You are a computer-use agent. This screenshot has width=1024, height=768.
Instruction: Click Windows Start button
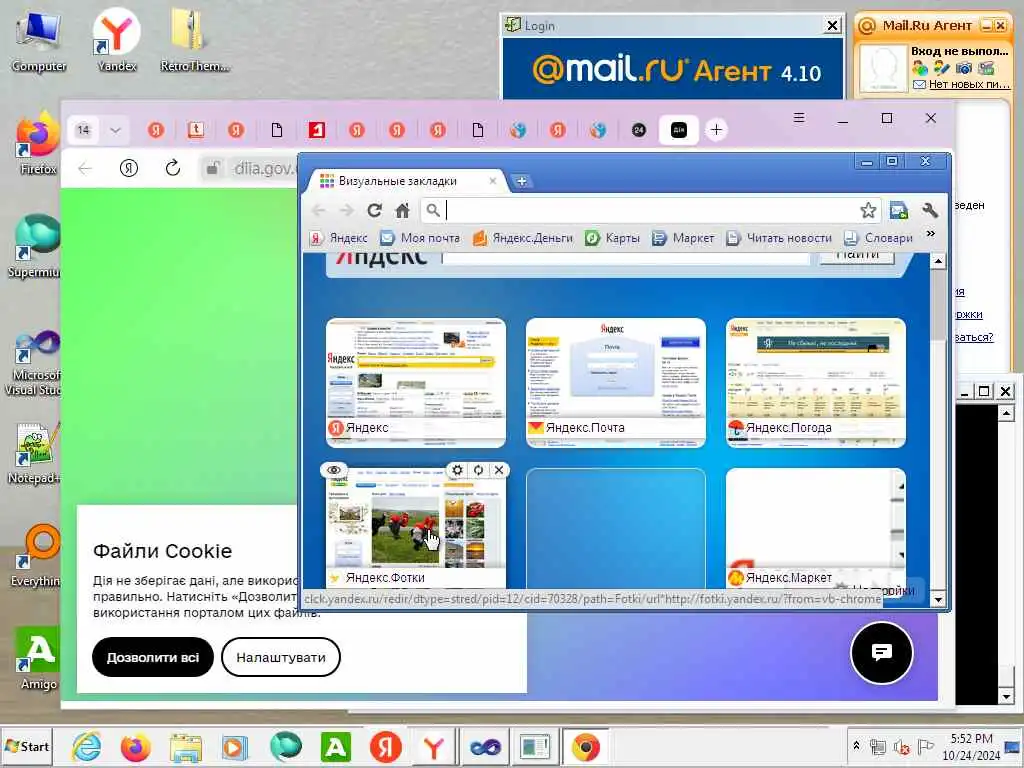[x=27, y=746]
